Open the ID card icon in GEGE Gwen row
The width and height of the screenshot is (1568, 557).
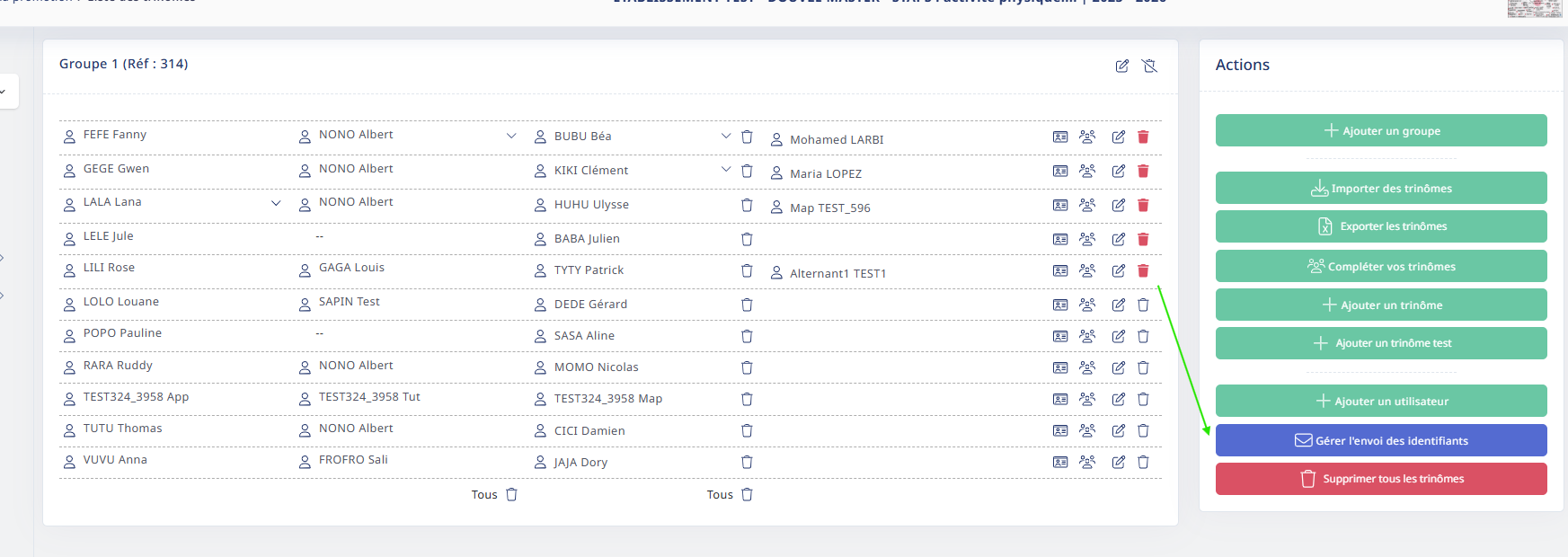pyautogui.click(x=1060, y=171)
